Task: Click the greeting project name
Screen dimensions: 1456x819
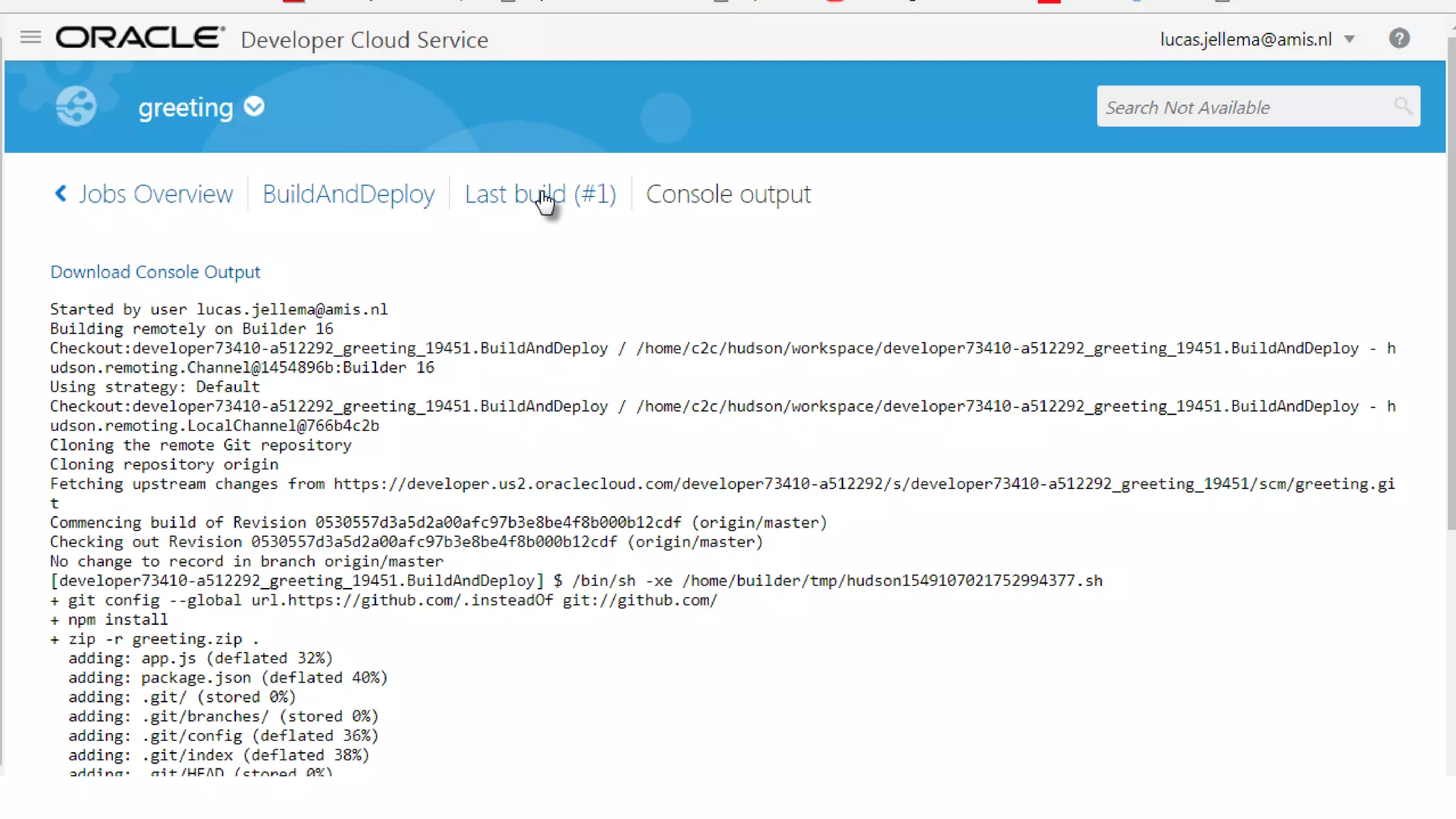Action: pyautogui.click(x=186, y=107)
